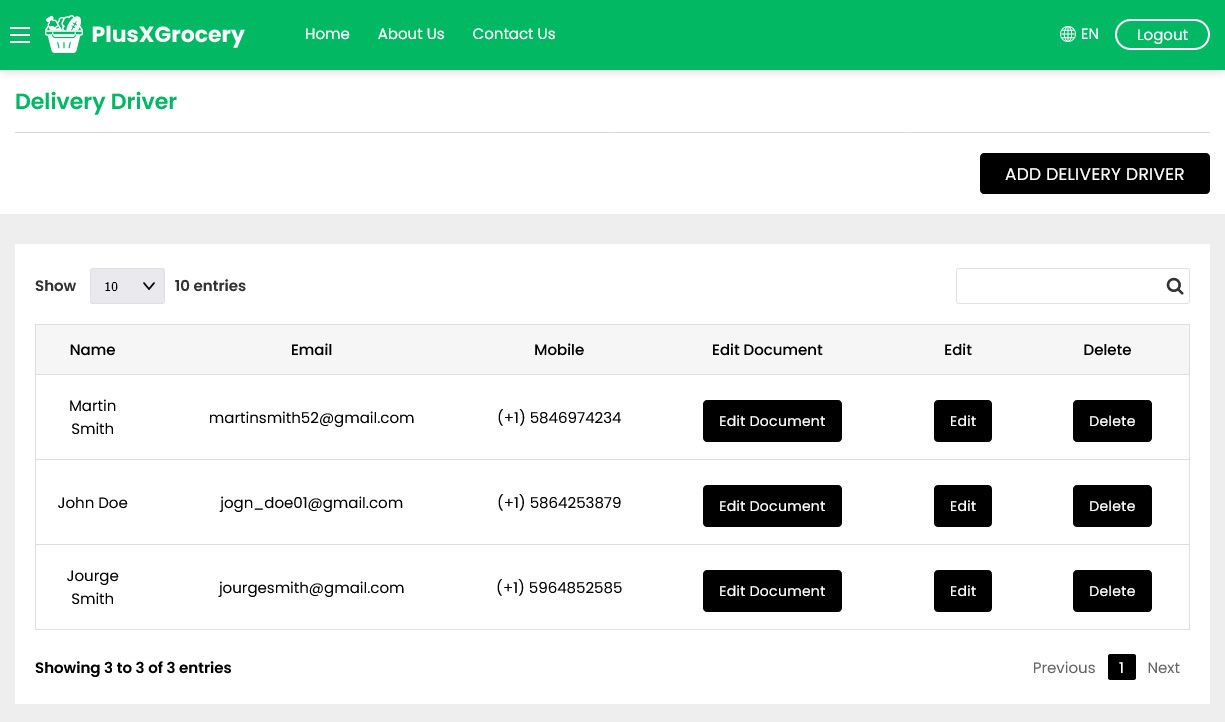1225x722 pixels.
Task: Delete the Martin Smith row
Action: click(1111, 421)
